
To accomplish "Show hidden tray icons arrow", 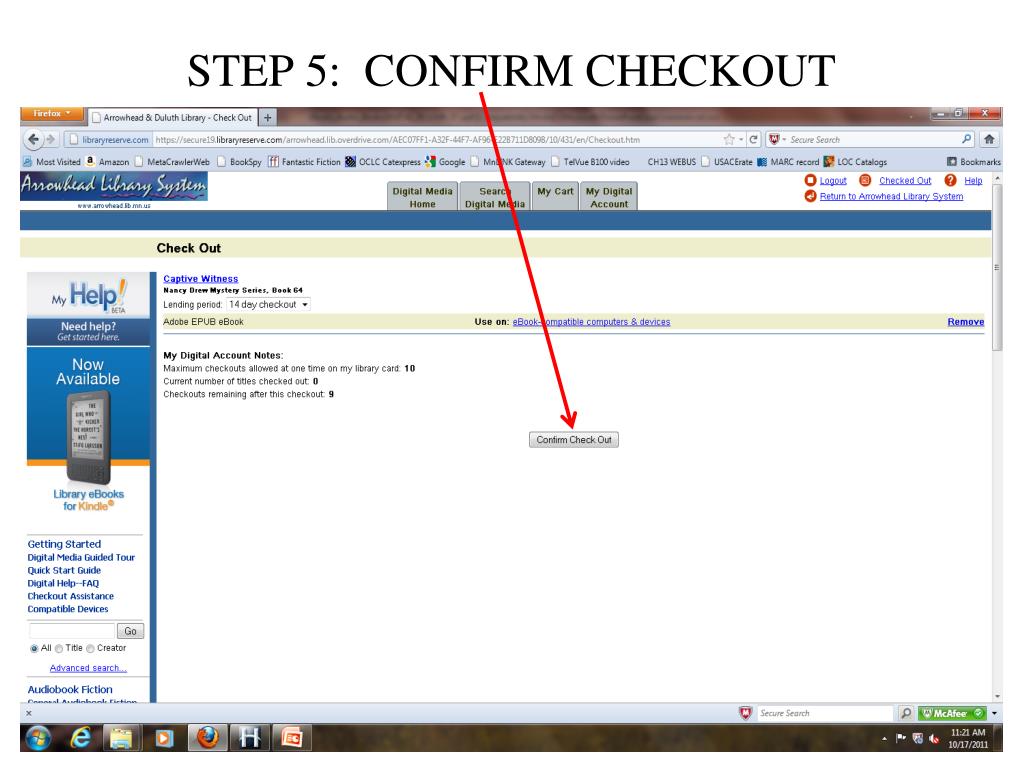I will coord(885,739).
